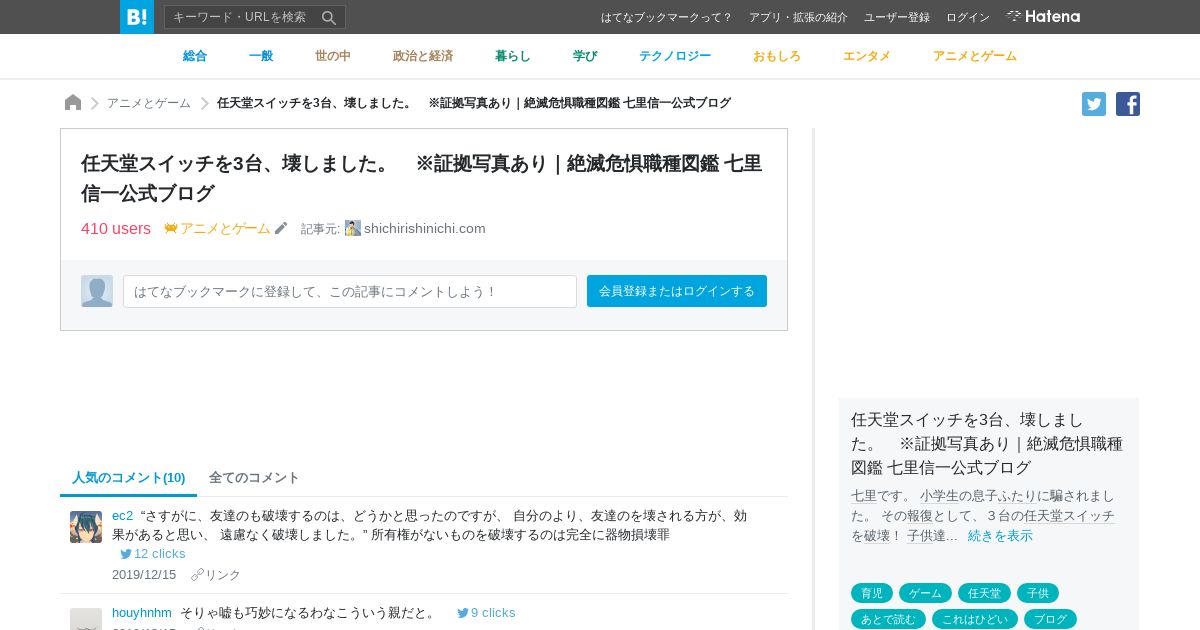Open the 暮らし category tab
The image size is (1200, 630).
tap(513, 56)
